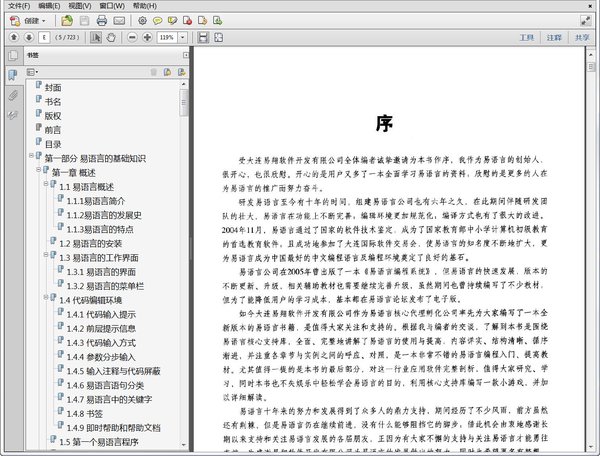Screen dimensions: 600x456
Task: Select bookmark 1.4.8 书签
Action: click(85, 414)
